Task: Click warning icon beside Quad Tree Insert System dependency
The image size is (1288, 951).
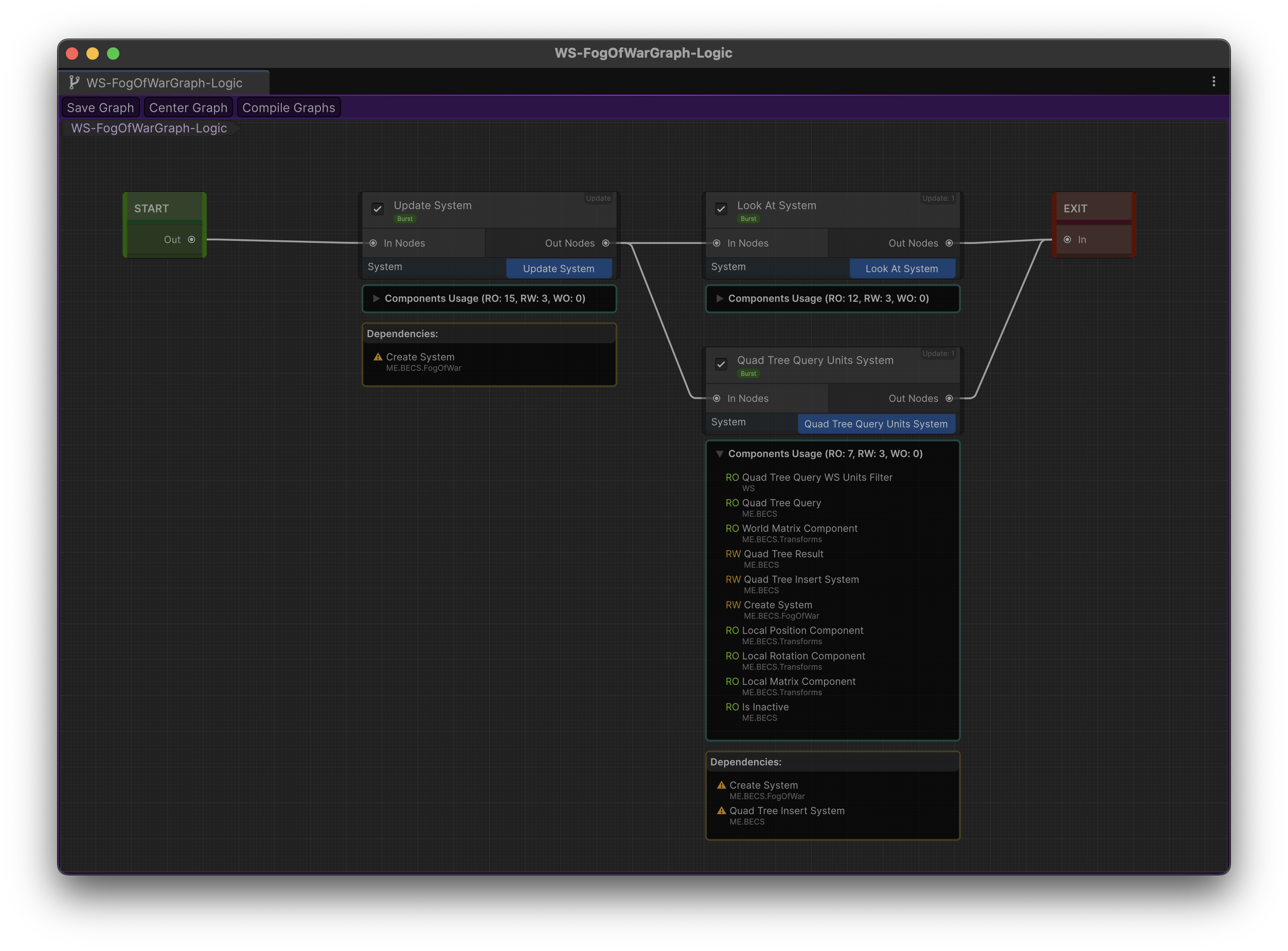Action: click(x=721, y=811)
